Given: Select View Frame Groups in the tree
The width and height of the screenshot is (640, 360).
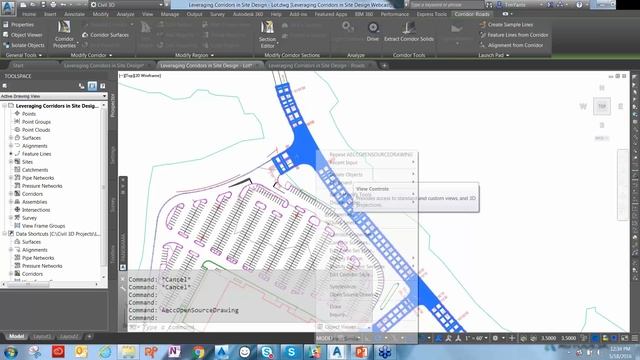Looking at the screenshot, I should point(43,226).
